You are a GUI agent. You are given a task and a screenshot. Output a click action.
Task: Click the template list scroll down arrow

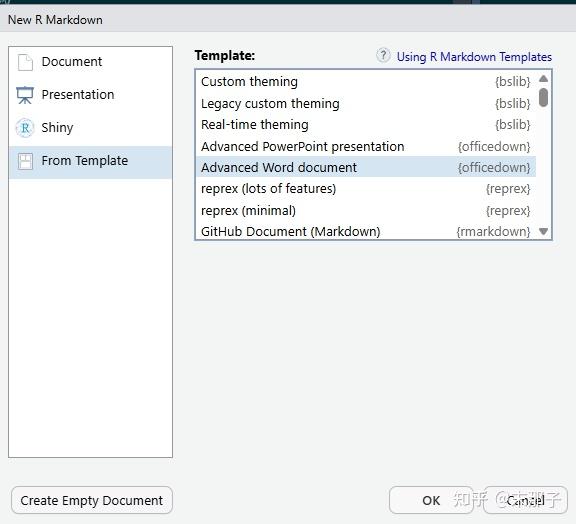(543, 231)
